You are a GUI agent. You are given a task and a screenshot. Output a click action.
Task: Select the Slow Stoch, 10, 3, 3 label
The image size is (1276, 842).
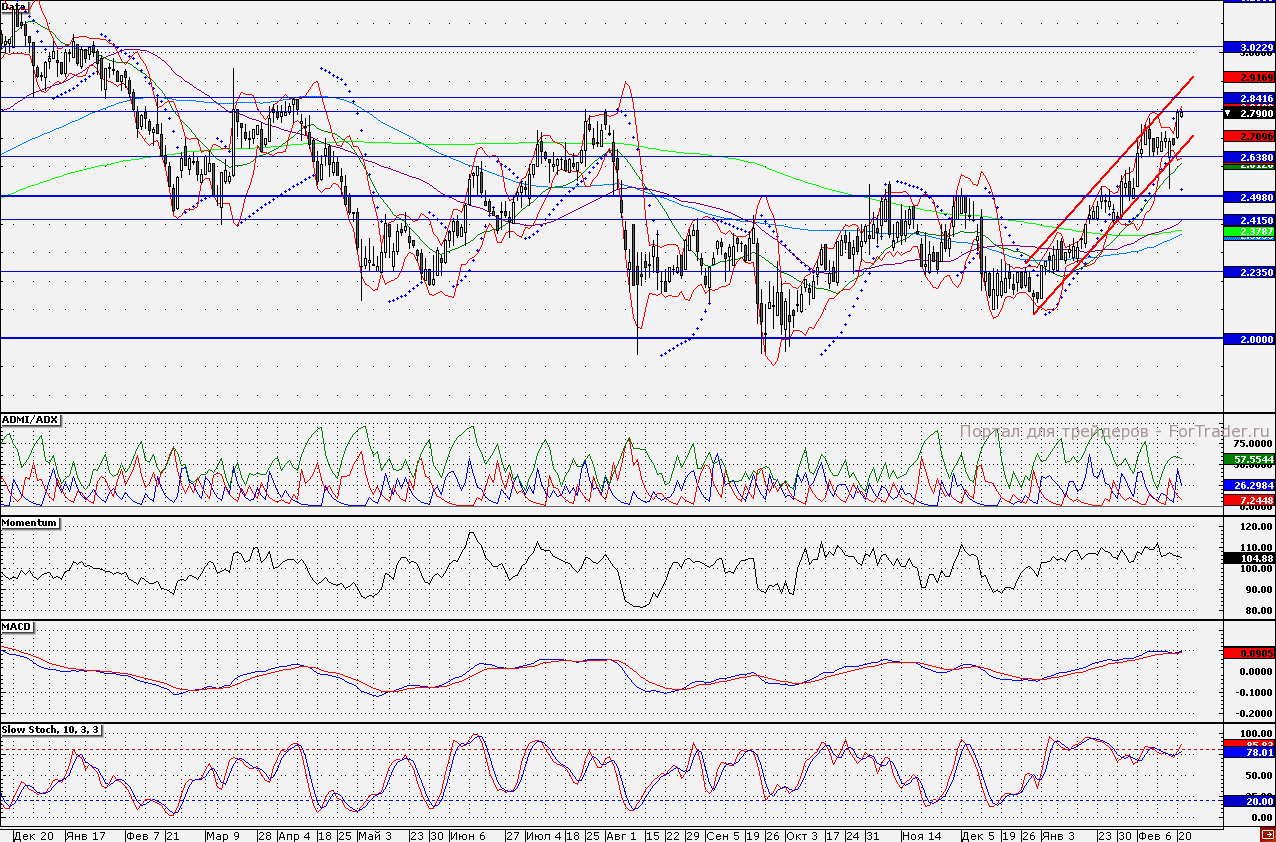click(51, 730)
